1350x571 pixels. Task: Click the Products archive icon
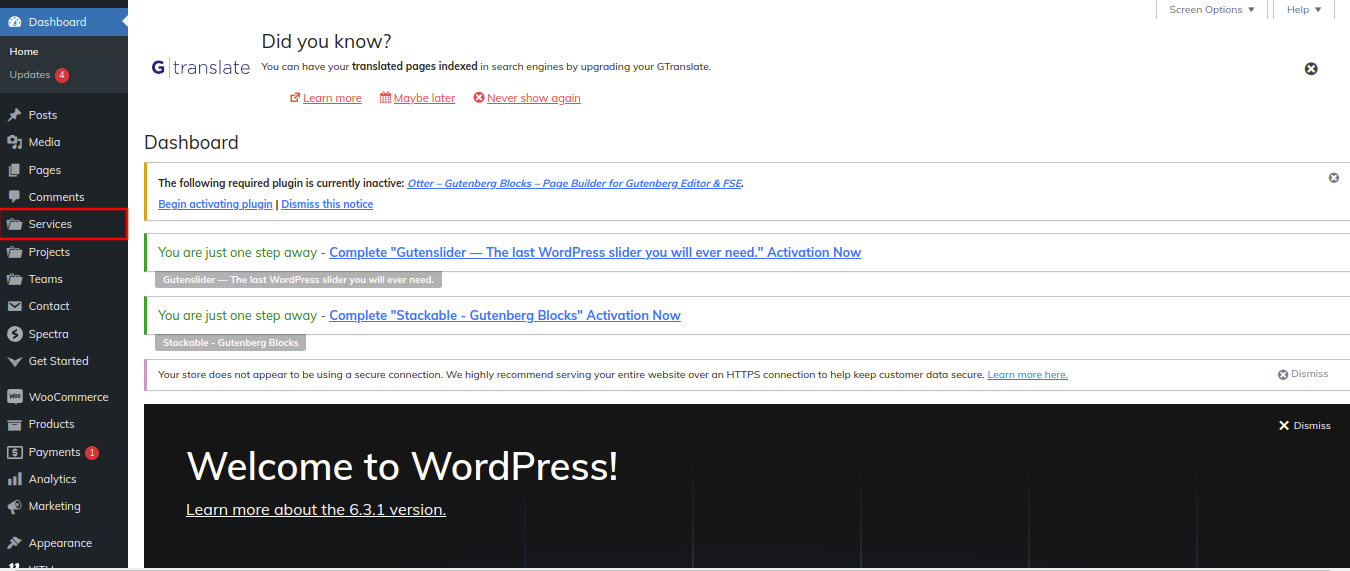pyautogui.click(x=14, y=424)
